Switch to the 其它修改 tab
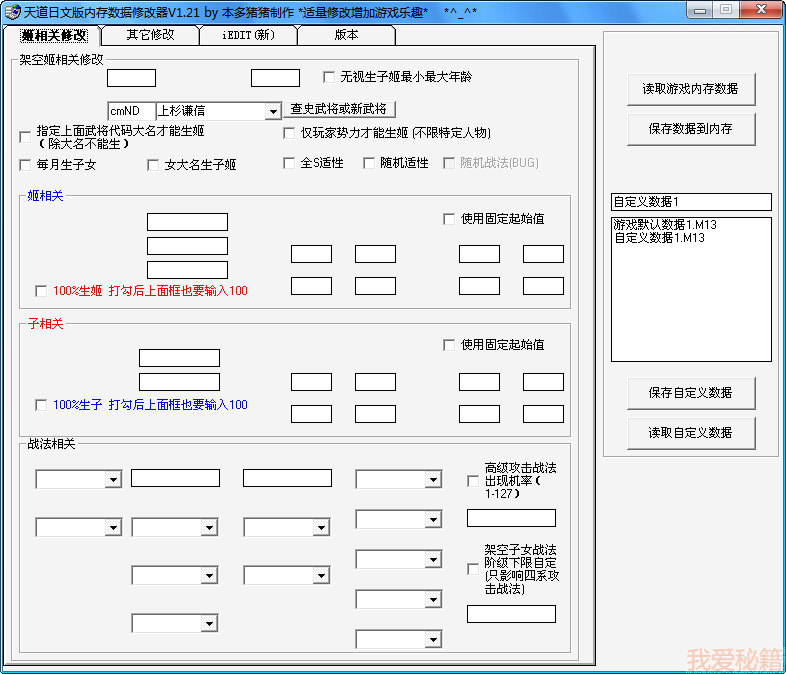 pyautogui.click(x=150, y=35)
